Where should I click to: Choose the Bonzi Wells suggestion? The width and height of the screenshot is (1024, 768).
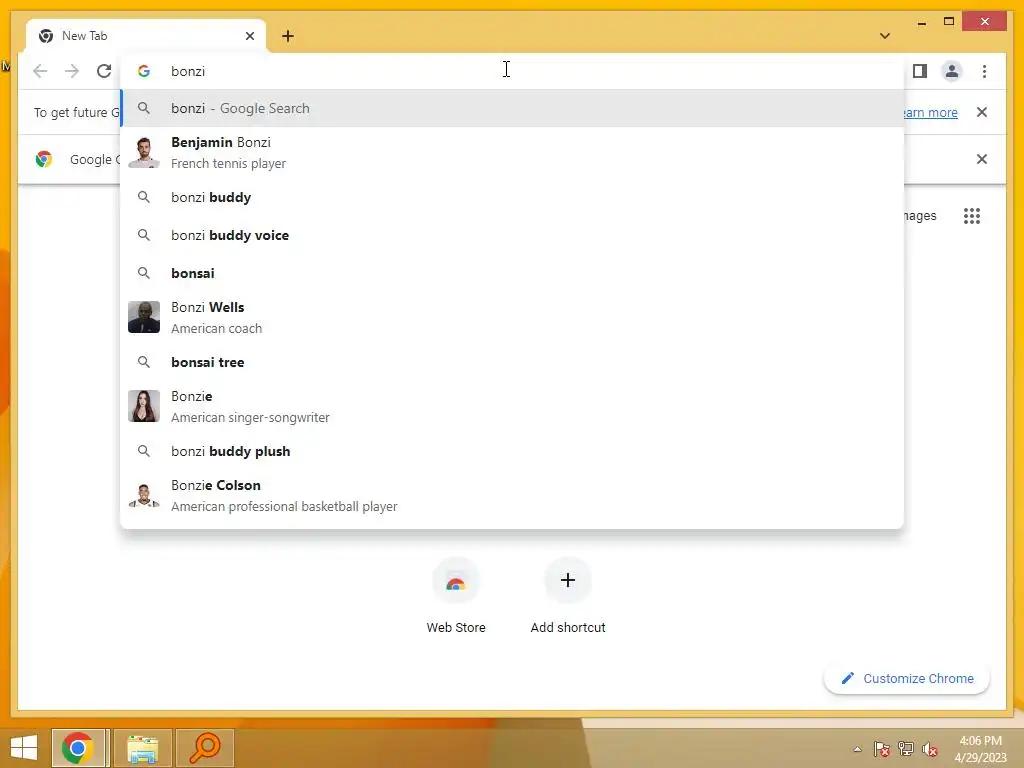512,317
